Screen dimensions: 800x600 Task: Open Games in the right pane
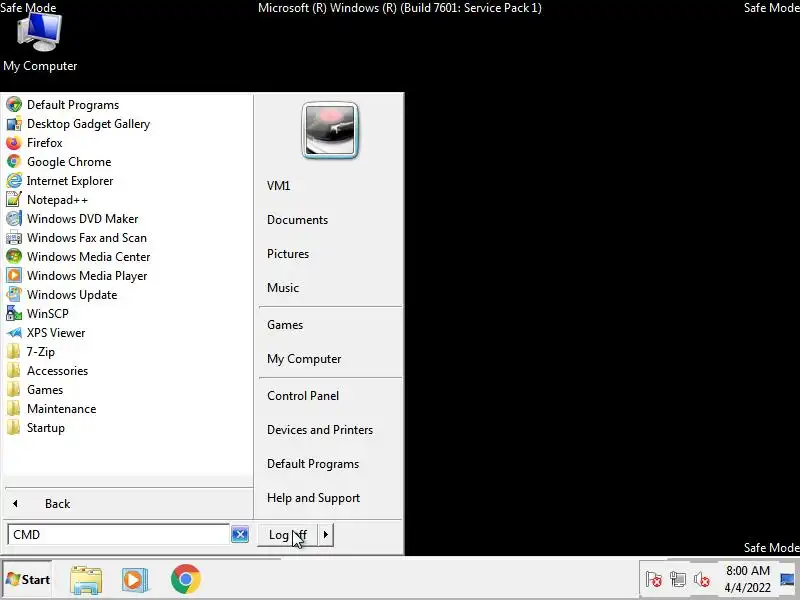[x=285, y=325]
